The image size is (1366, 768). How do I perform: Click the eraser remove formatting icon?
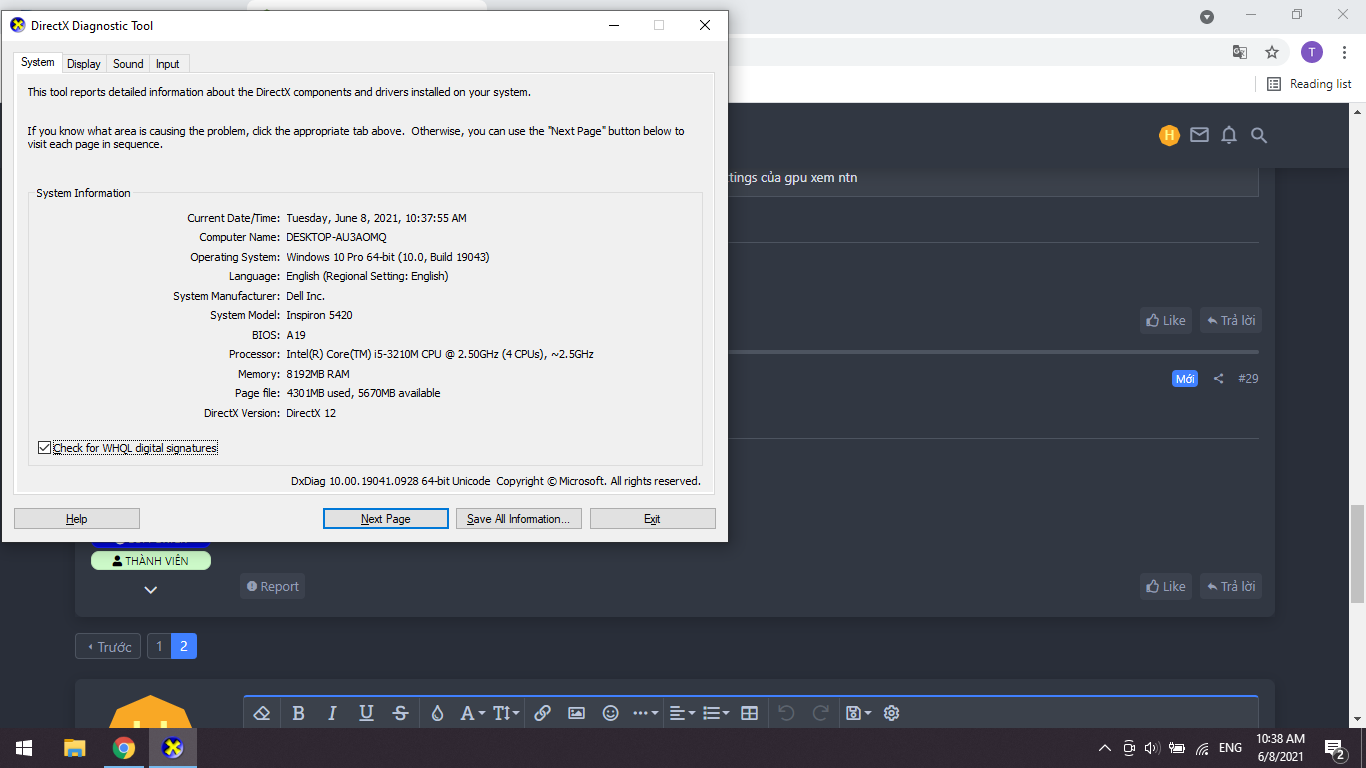pyautogui.click(x=262, y=713)
